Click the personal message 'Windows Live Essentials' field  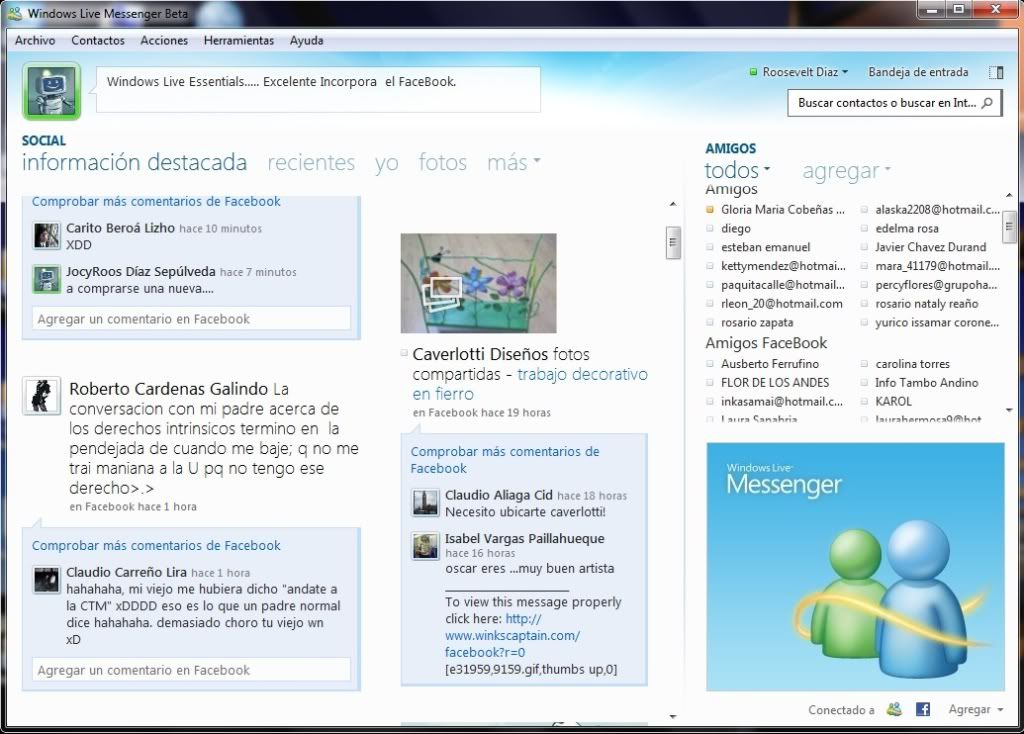pos(318,89)
